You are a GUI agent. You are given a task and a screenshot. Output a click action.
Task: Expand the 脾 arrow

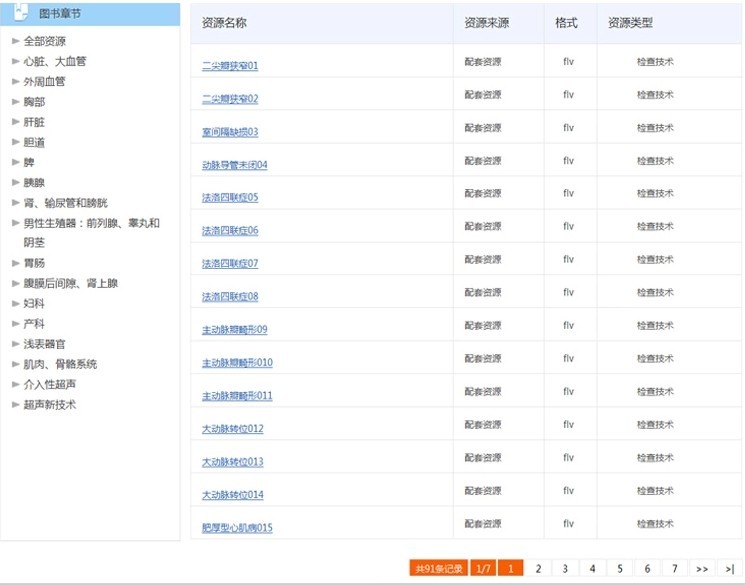tap(16, 163)
